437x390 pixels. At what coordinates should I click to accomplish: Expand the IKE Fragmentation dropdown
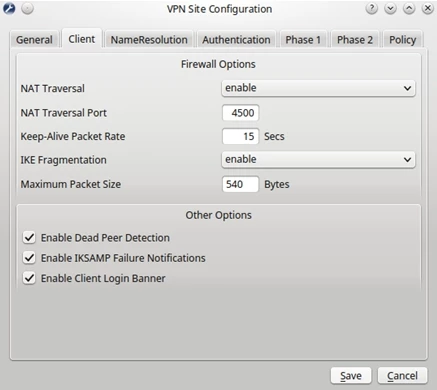tap(318, 160)
